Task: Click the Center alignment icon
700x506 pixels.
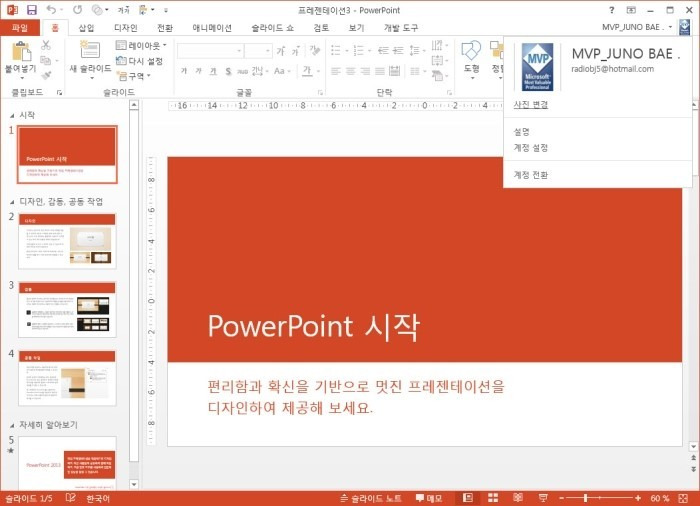Action: pyautogui.click(x=350, y=71)
